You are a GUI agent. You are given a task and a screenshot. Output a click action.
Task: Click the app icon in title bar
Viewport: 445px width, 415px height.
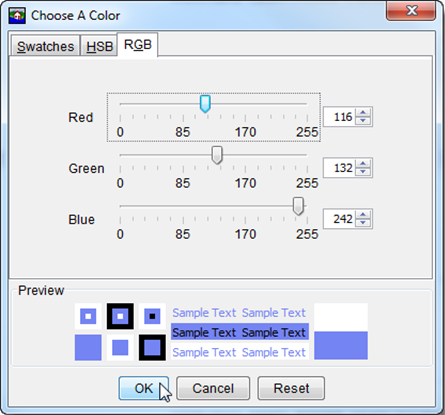(17, 16)
